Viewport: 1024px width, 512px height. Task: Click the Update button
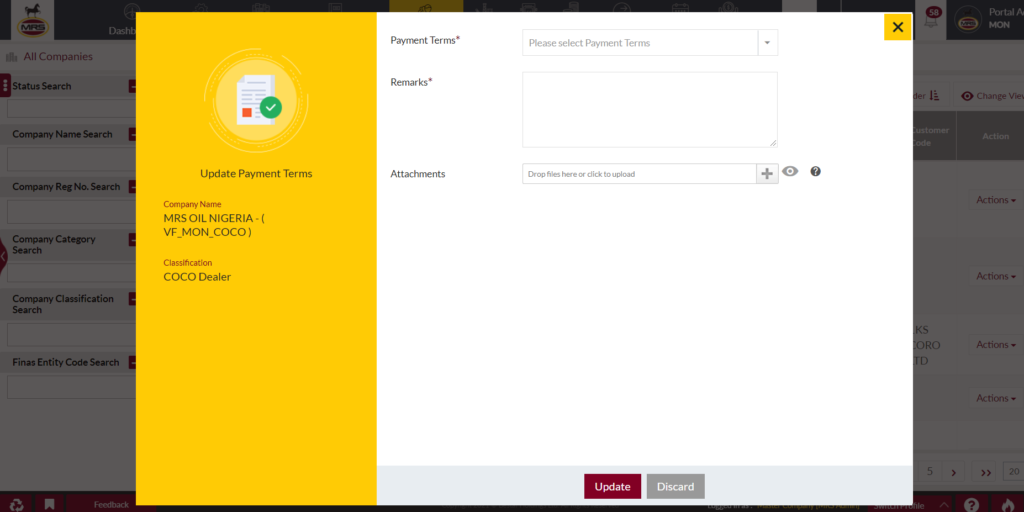[613, 487]
